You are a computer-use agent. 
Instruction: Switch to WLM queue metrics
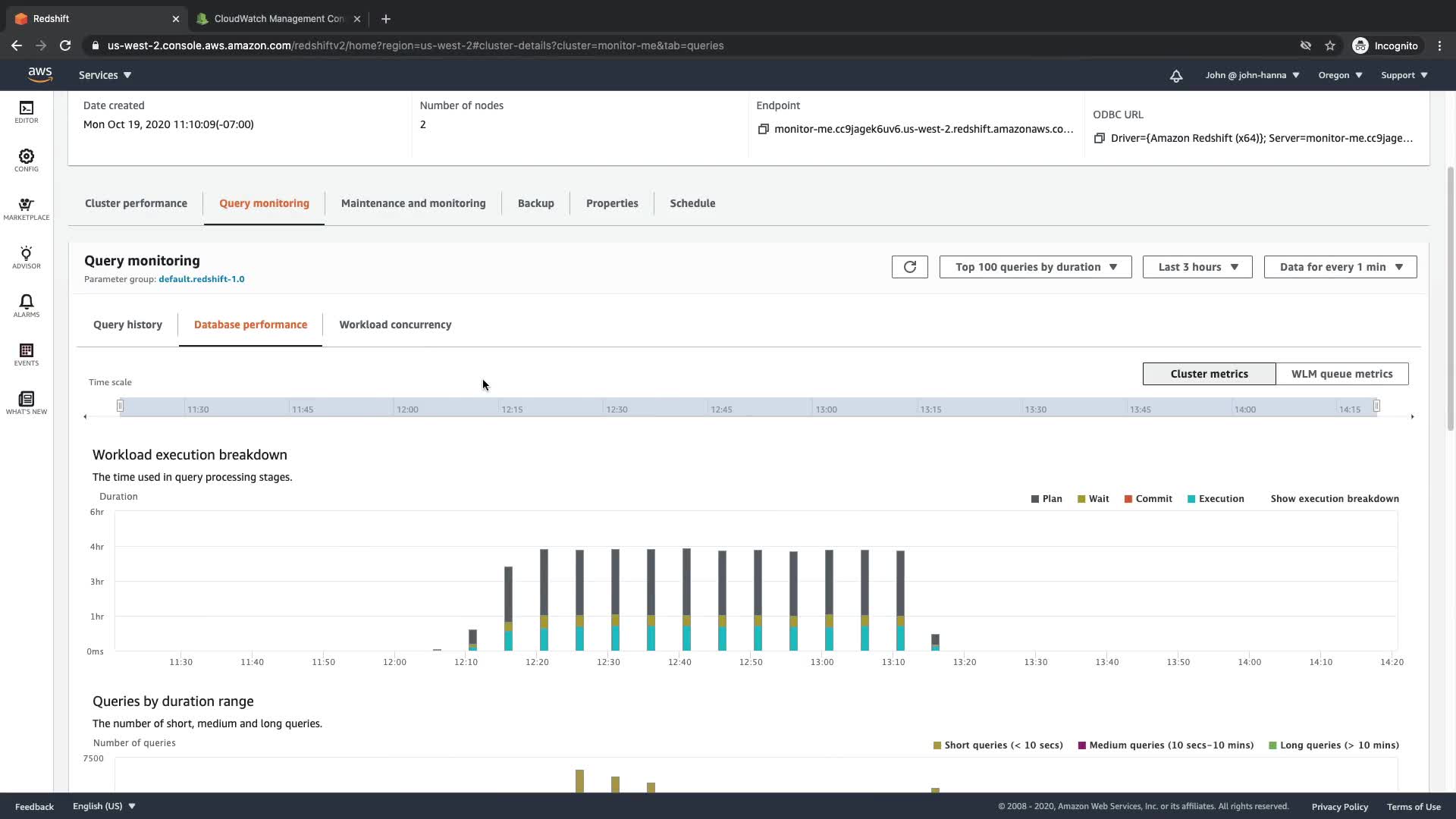1341,374
